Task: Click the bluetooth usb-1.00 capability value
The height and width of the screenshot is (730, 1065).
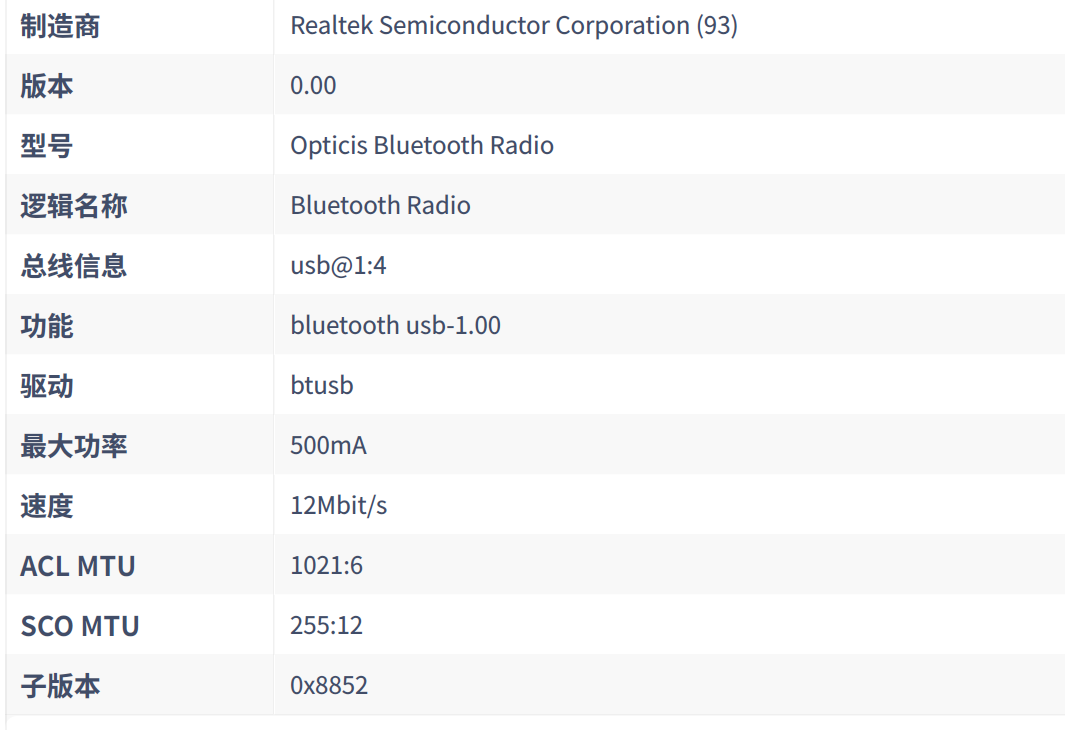Action: pyautogui.click(x=396, y=326)
